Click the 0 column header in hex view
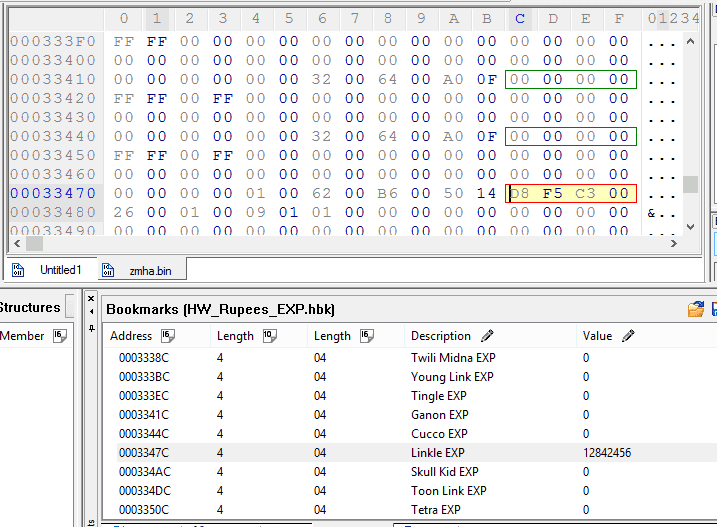 pyautogui.click(x=124, y=19)
